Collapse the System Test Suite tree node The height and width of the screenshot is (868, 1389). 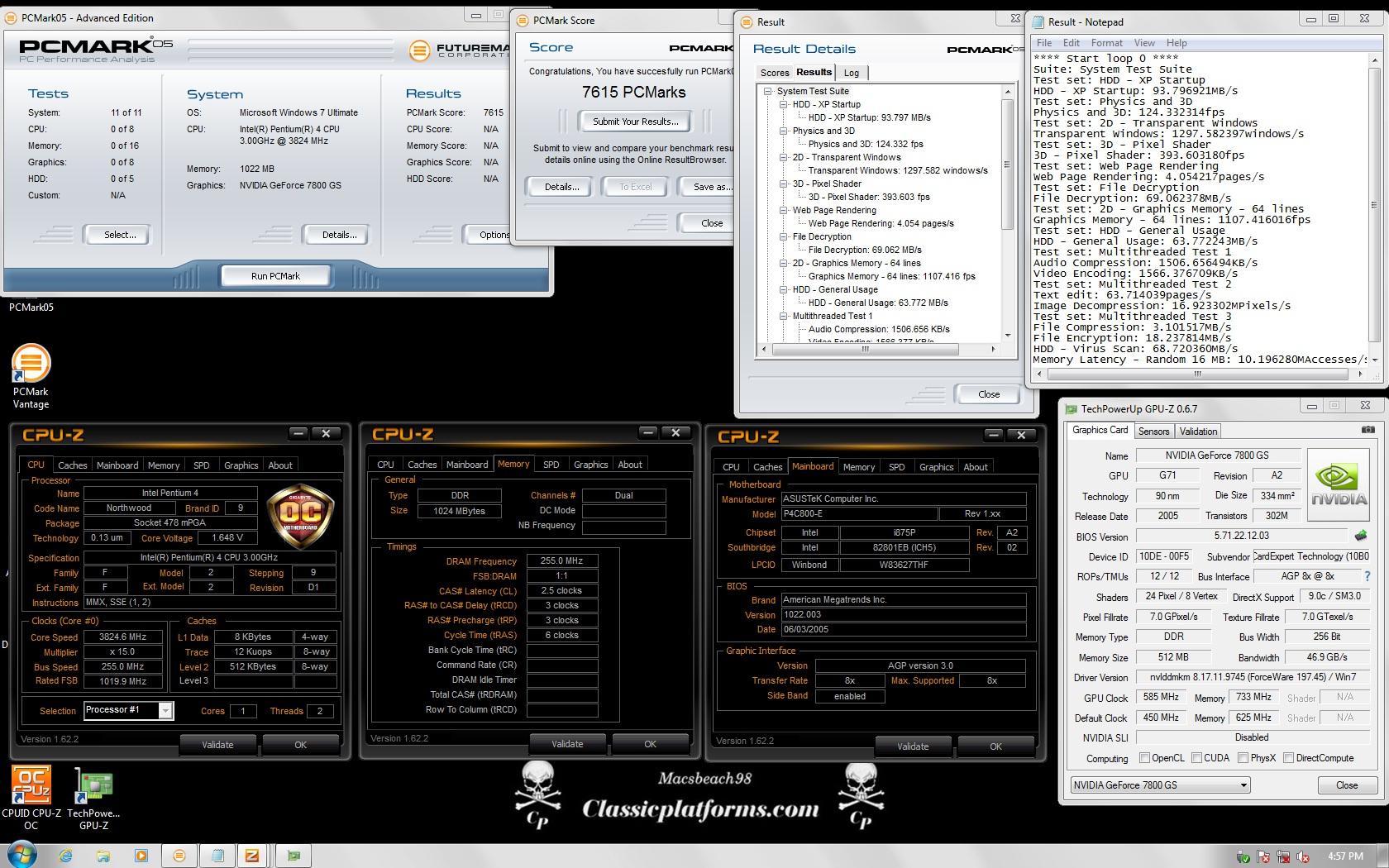pos(768,91)
